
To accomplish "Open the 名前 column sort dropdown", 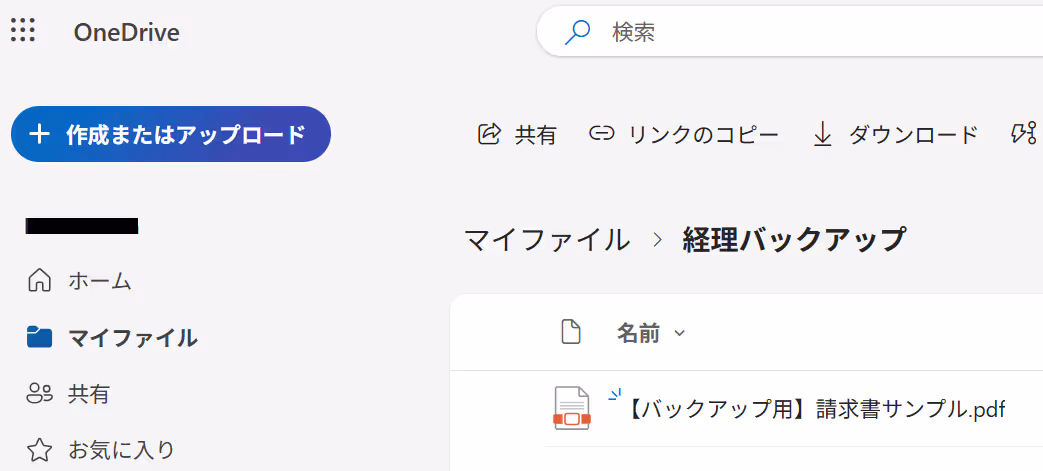I will 651,333.
